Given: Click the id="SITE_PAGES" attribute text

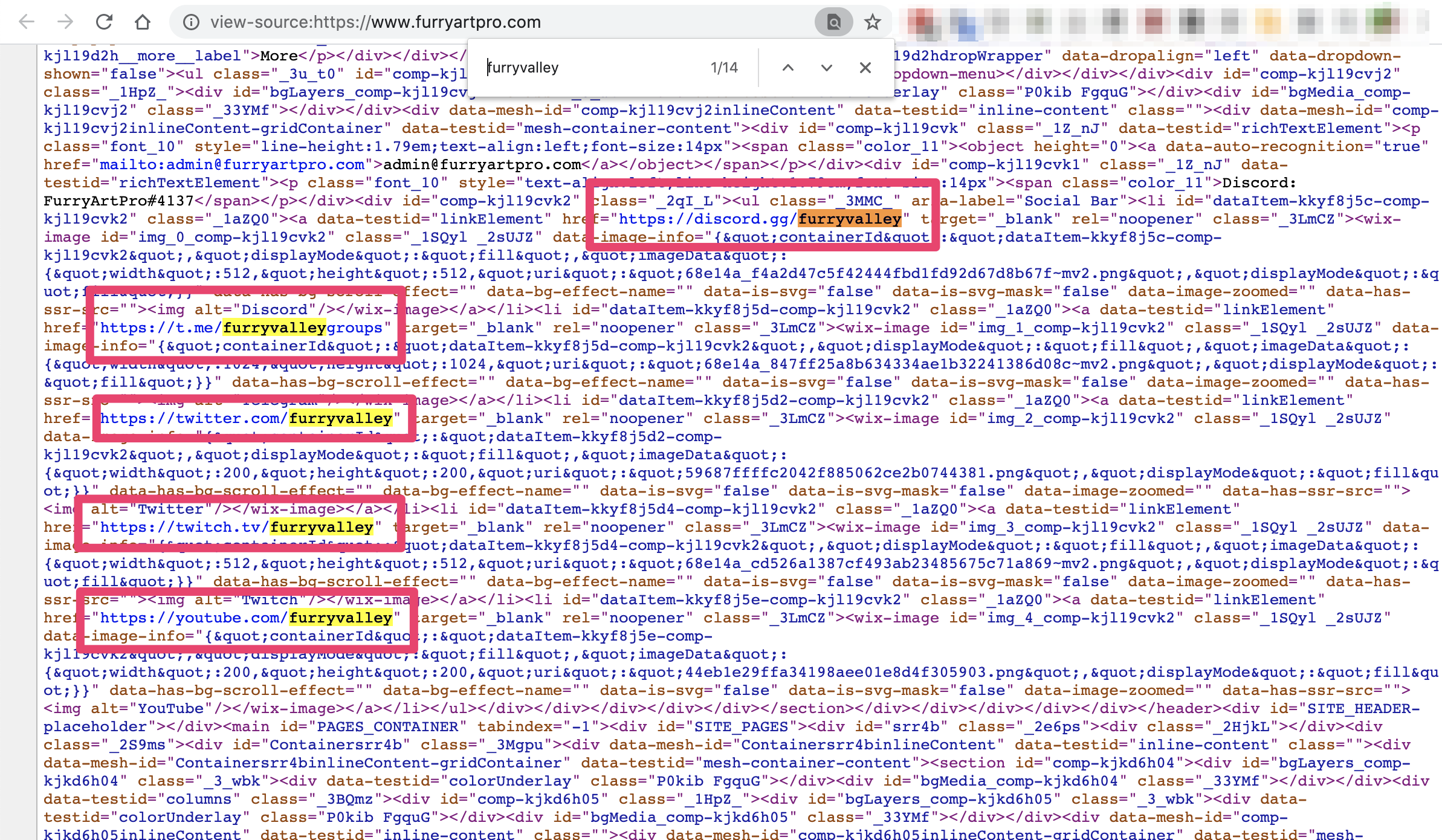Looking at the screenshot, I should (723, 726).
